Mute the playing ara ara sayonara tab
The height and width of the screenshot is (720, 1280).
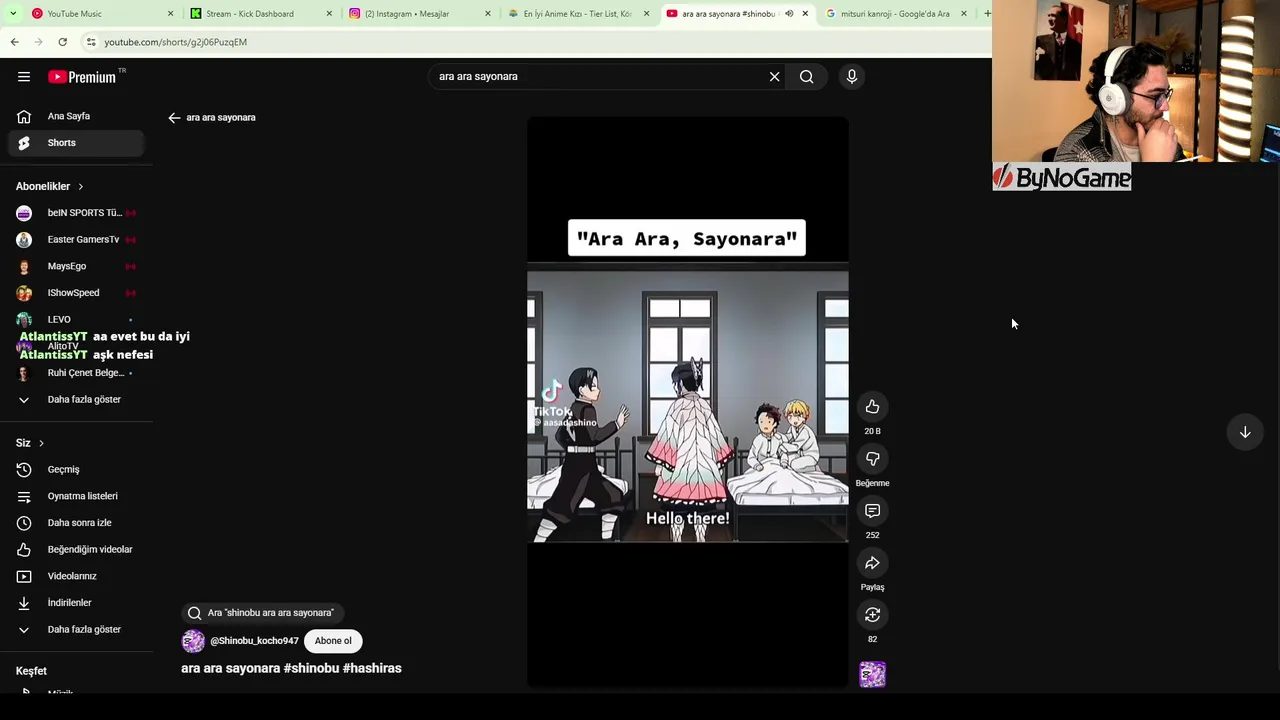tap(789, 14)
